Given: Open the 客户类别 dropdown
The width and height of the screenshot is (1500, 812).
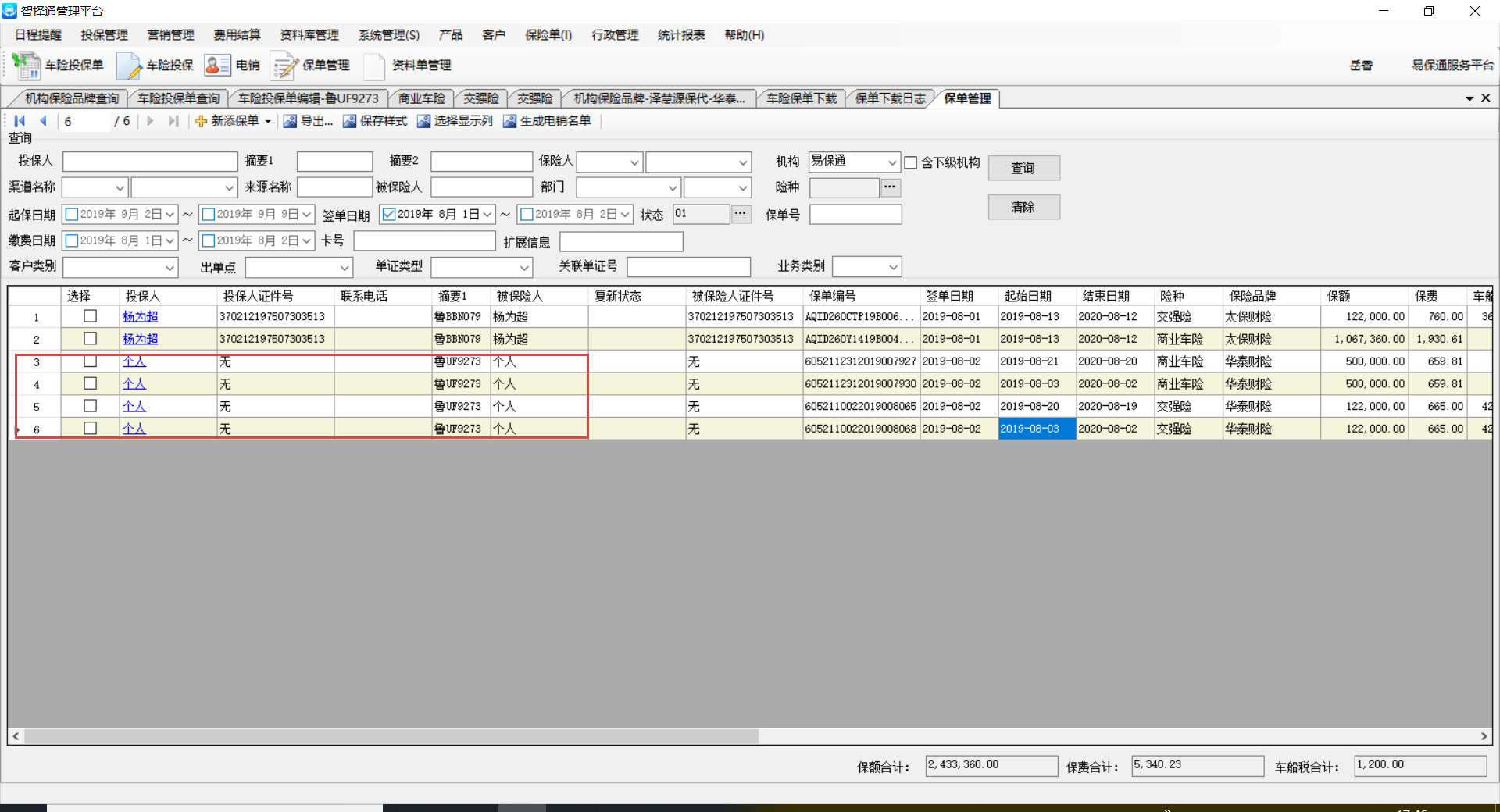Looking at the screenshot, I should click(170, 267).
